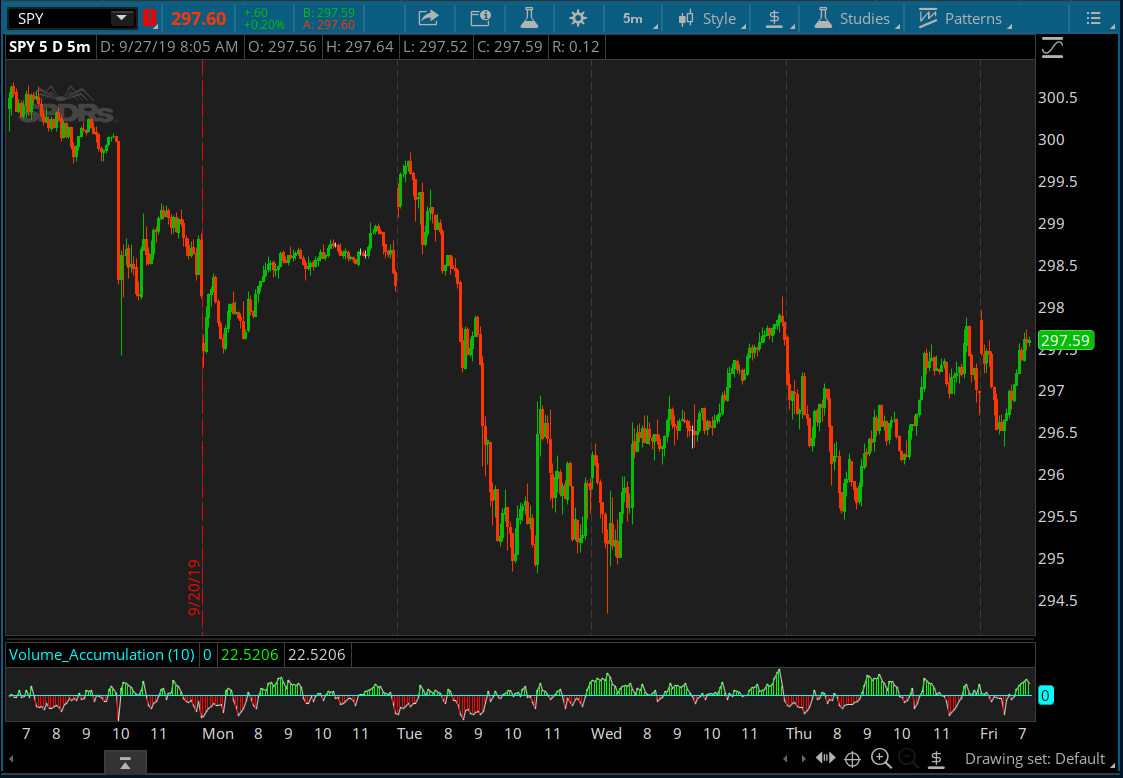Click the cyan 0 color value box
The height and width of the screenshot is (778, 1123).
click(1044, 695)
